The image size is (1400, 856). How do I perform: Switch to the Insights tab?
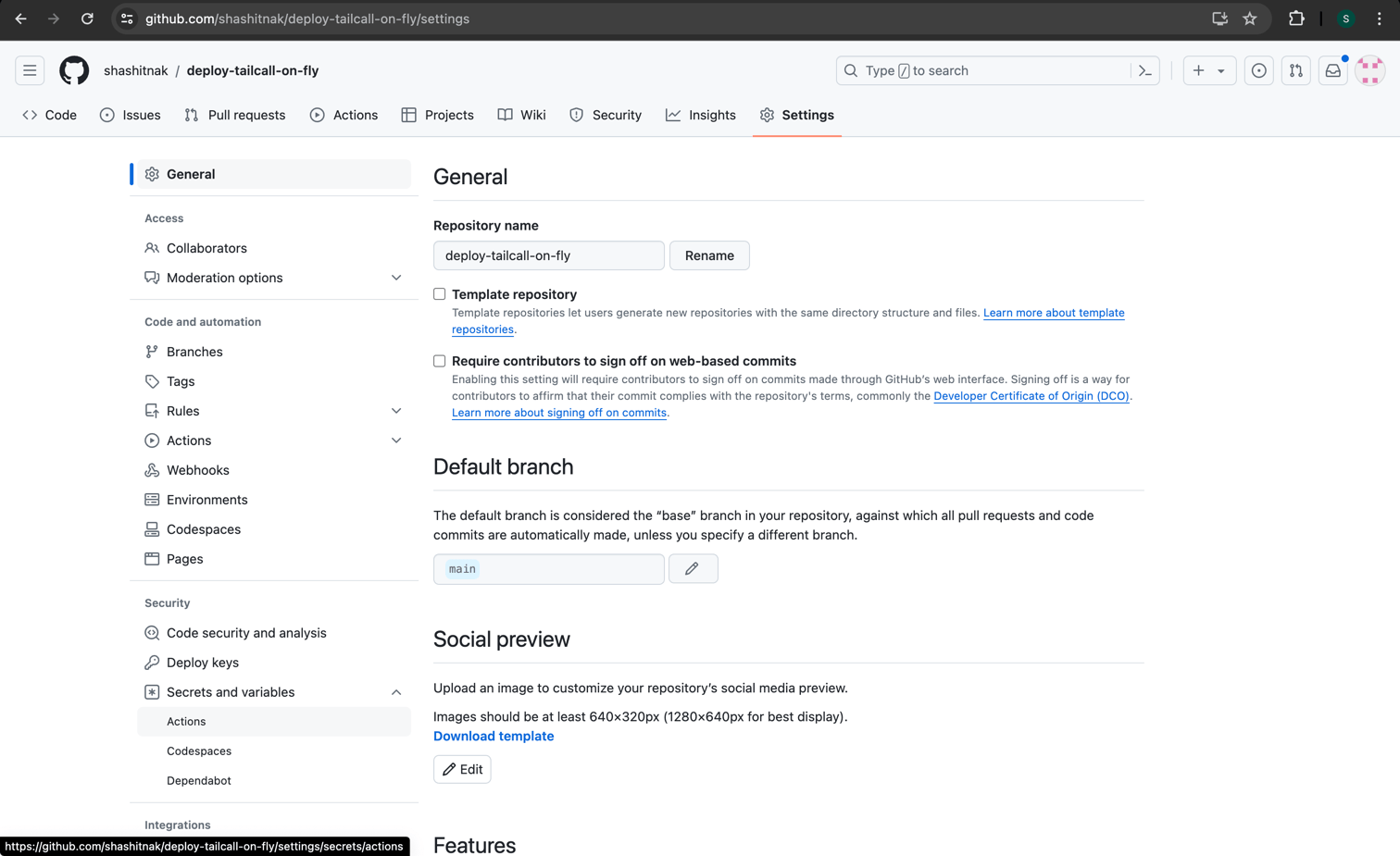[x=701, y=115]
